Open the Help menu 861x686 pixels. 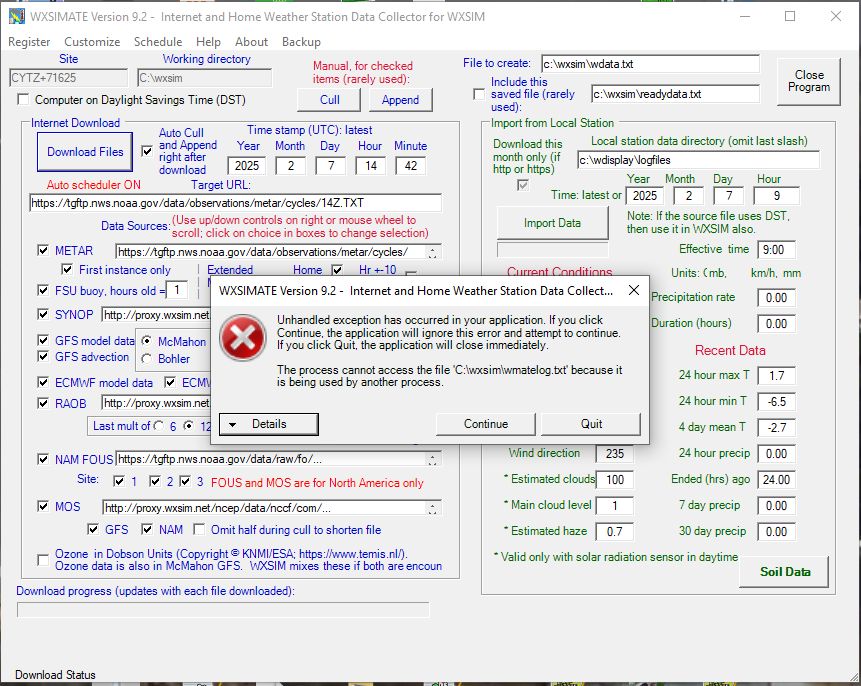click(208, 42)
